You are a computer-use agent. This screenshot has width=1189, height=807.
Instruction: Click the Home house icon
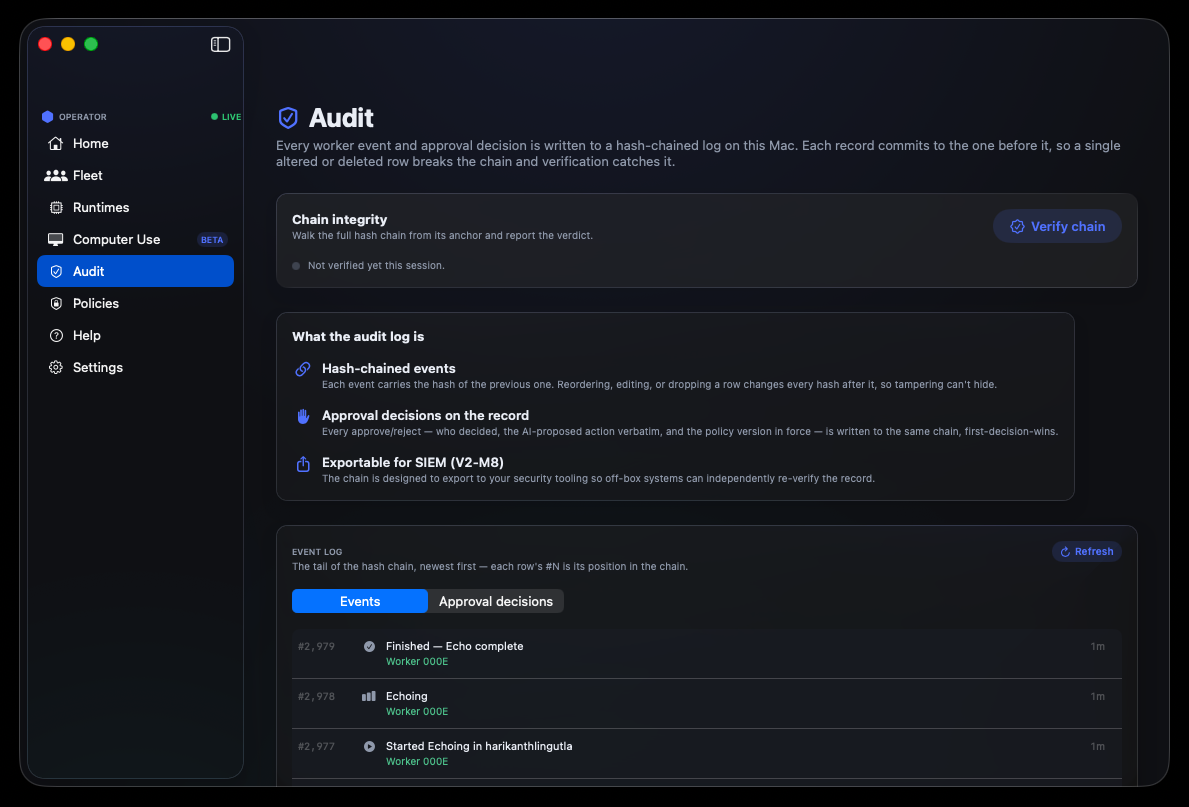click(55, 143)
